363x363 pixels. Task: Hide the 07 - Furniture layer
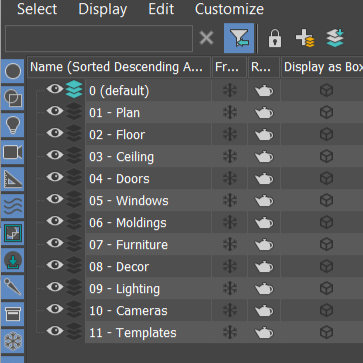click(x=55, y=243)
